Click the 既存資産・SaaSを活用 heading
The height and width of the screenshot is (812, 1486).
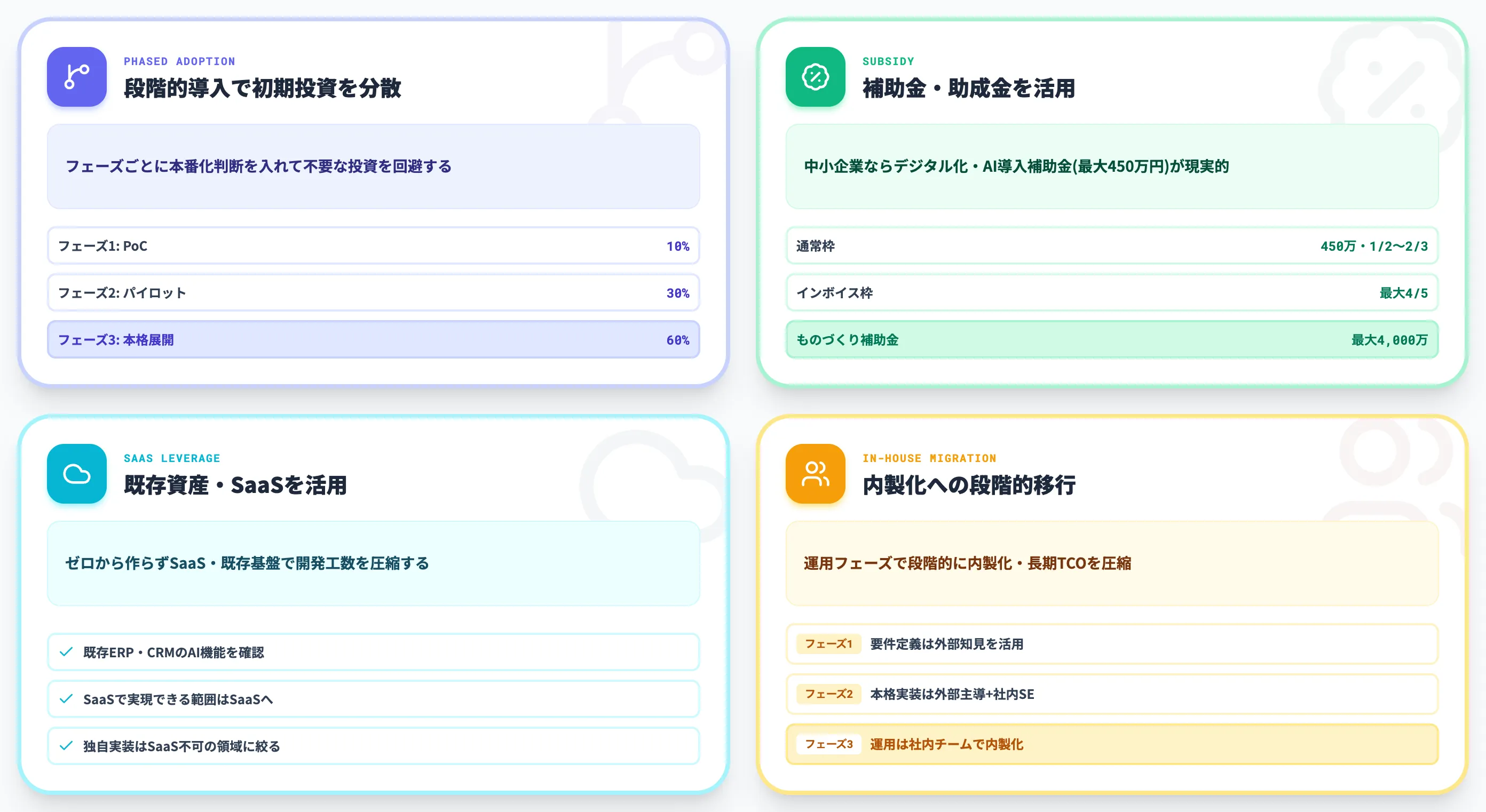pos(235,485)
